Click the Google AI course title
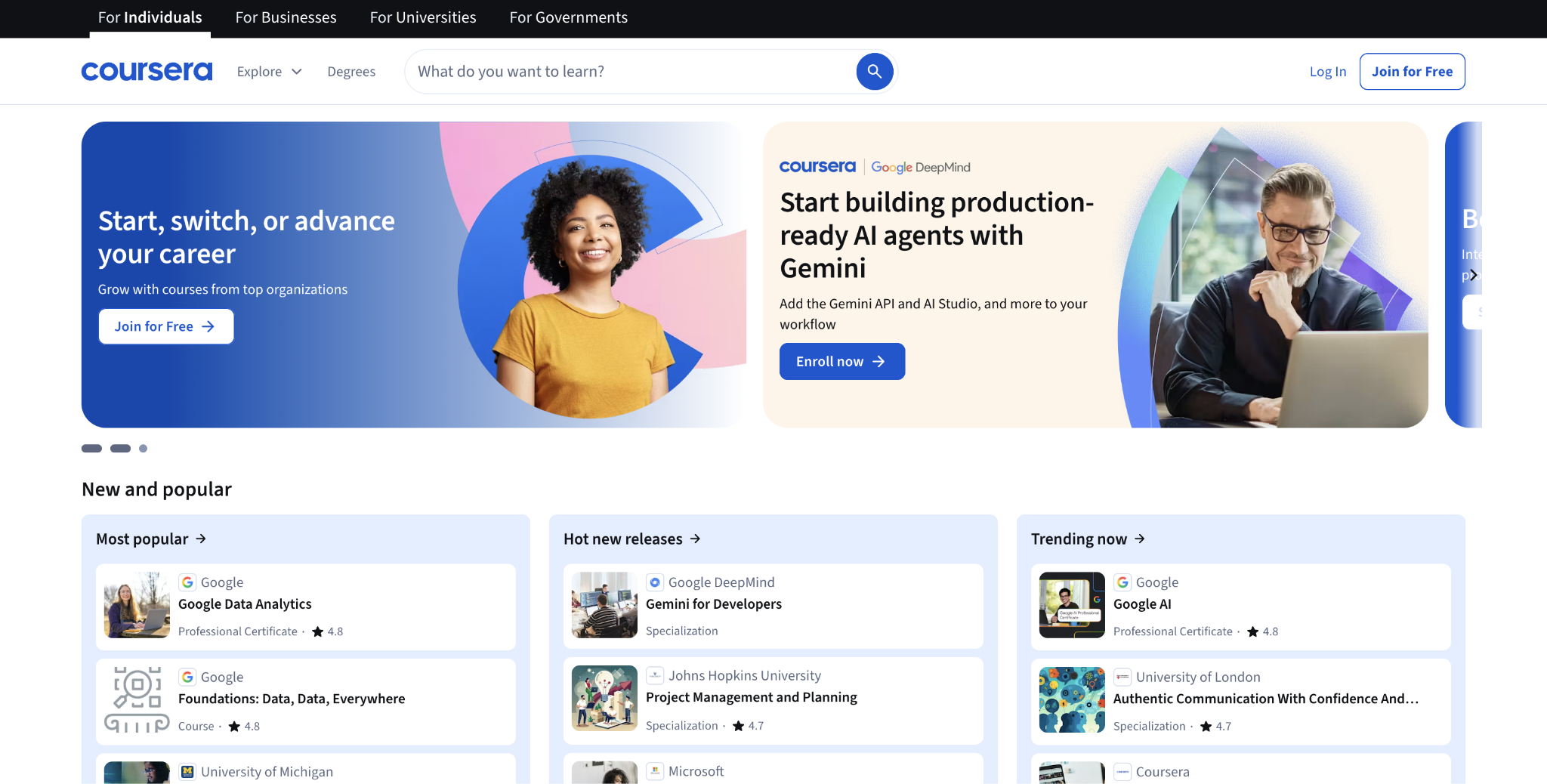 pyautogui.click(x=1142, y=604)
